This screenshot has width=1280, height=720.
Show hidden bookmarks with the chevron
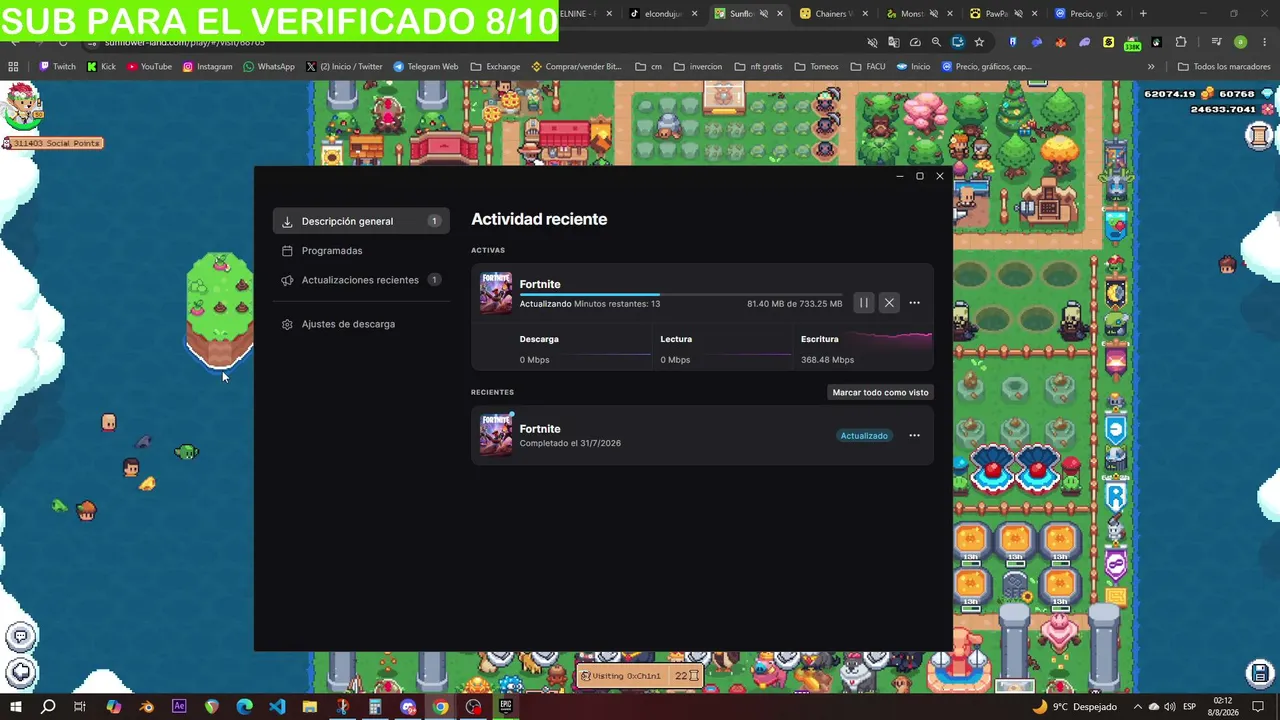(x=1151, y=67)
